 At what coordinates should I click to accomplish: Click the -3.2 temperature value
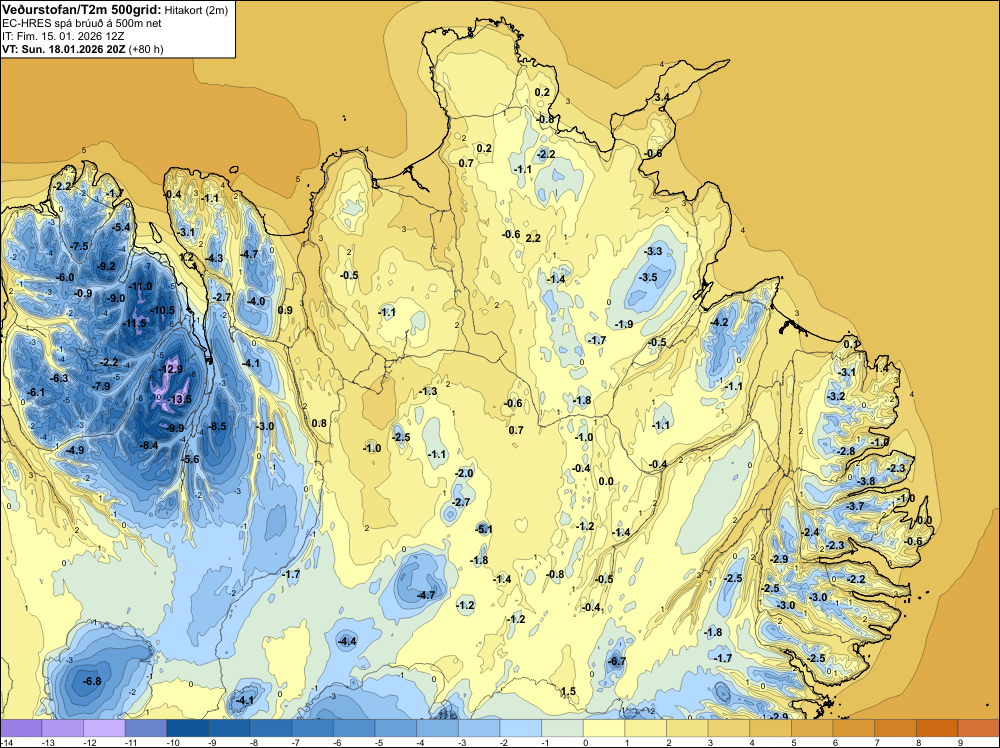835,396
